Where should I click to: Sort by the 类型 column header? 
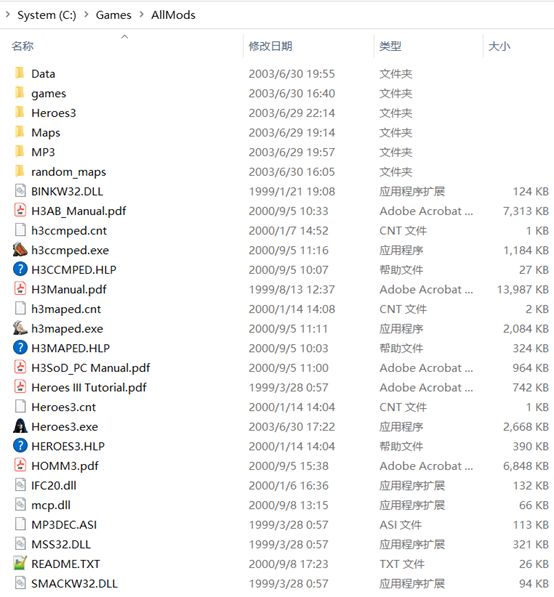390,46
